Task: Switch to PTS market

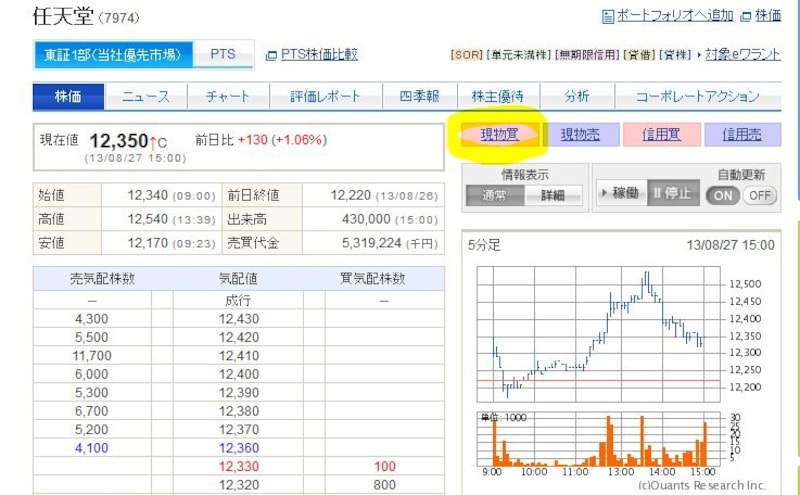Action: [223, 54]
